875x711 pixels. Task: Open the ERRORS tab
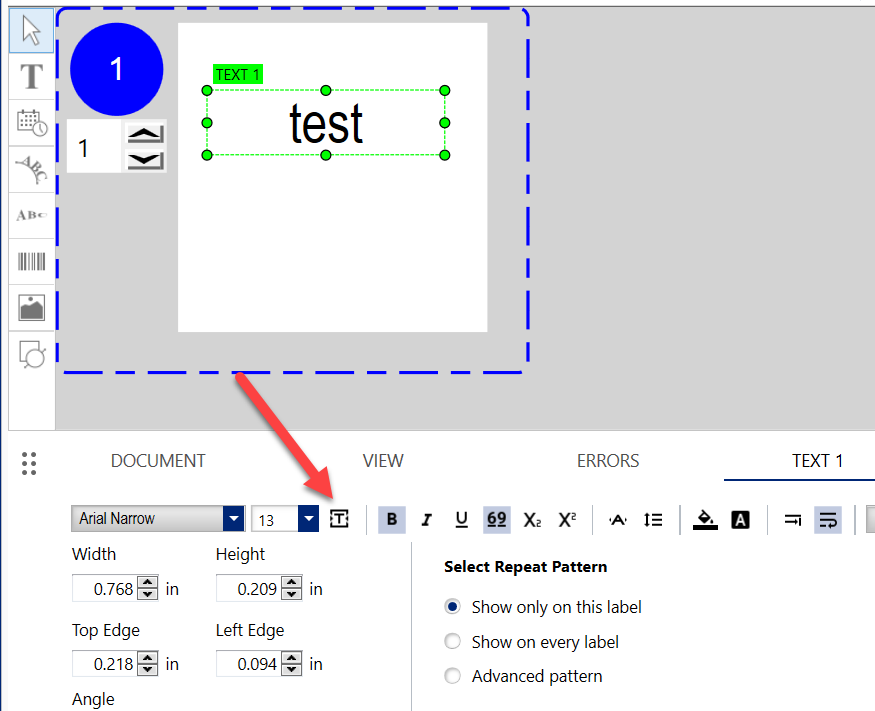point(608,461)
